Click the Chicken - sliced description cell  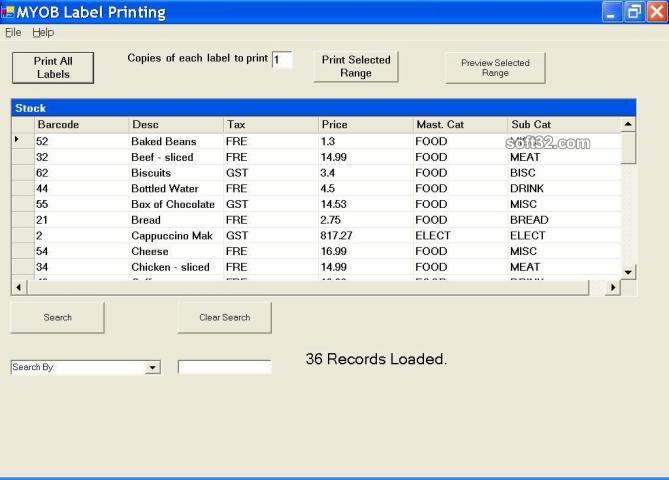click(176, 267)
